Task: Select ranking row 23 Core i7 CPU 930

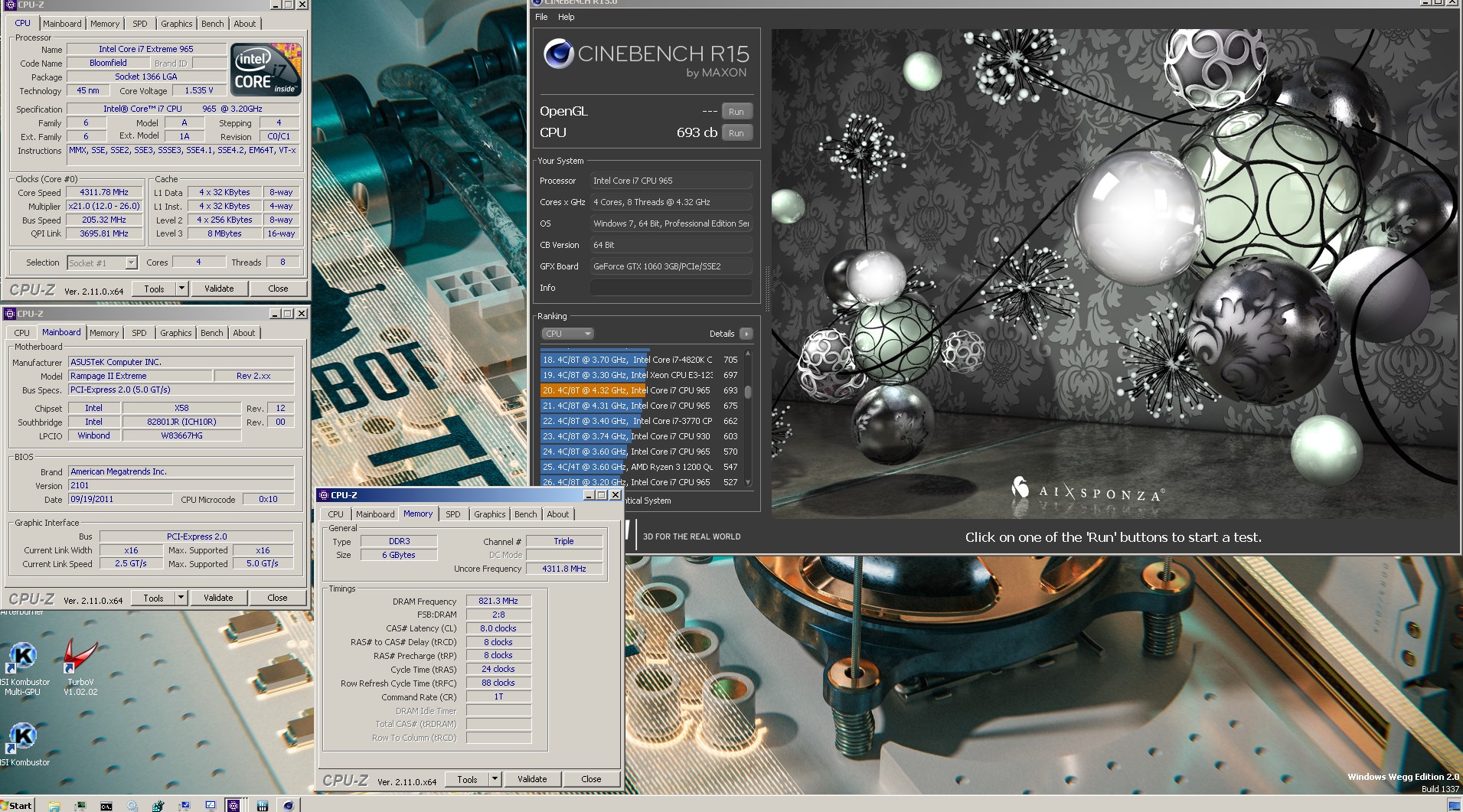Action: pyautogui.click(x=641, y=436)
